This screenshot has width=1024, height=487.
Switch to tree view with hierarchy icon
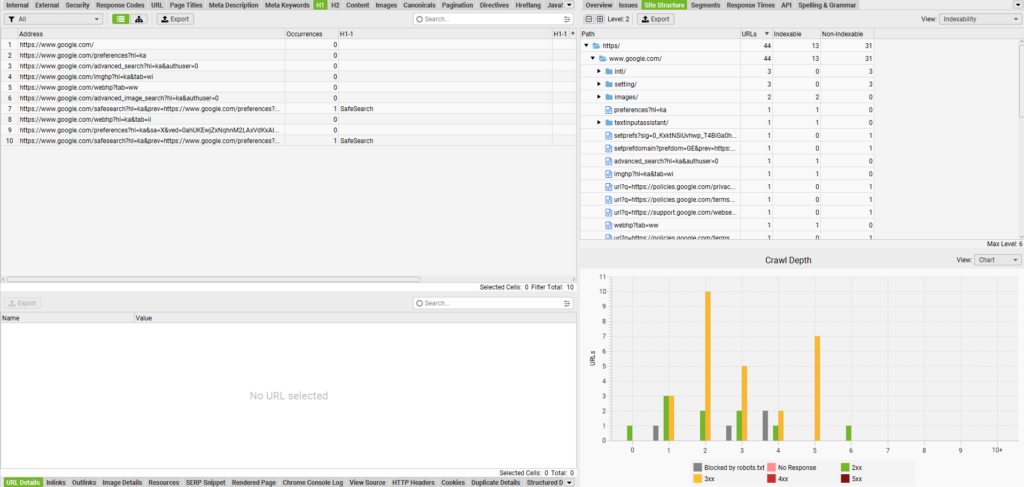pos(139,19)
